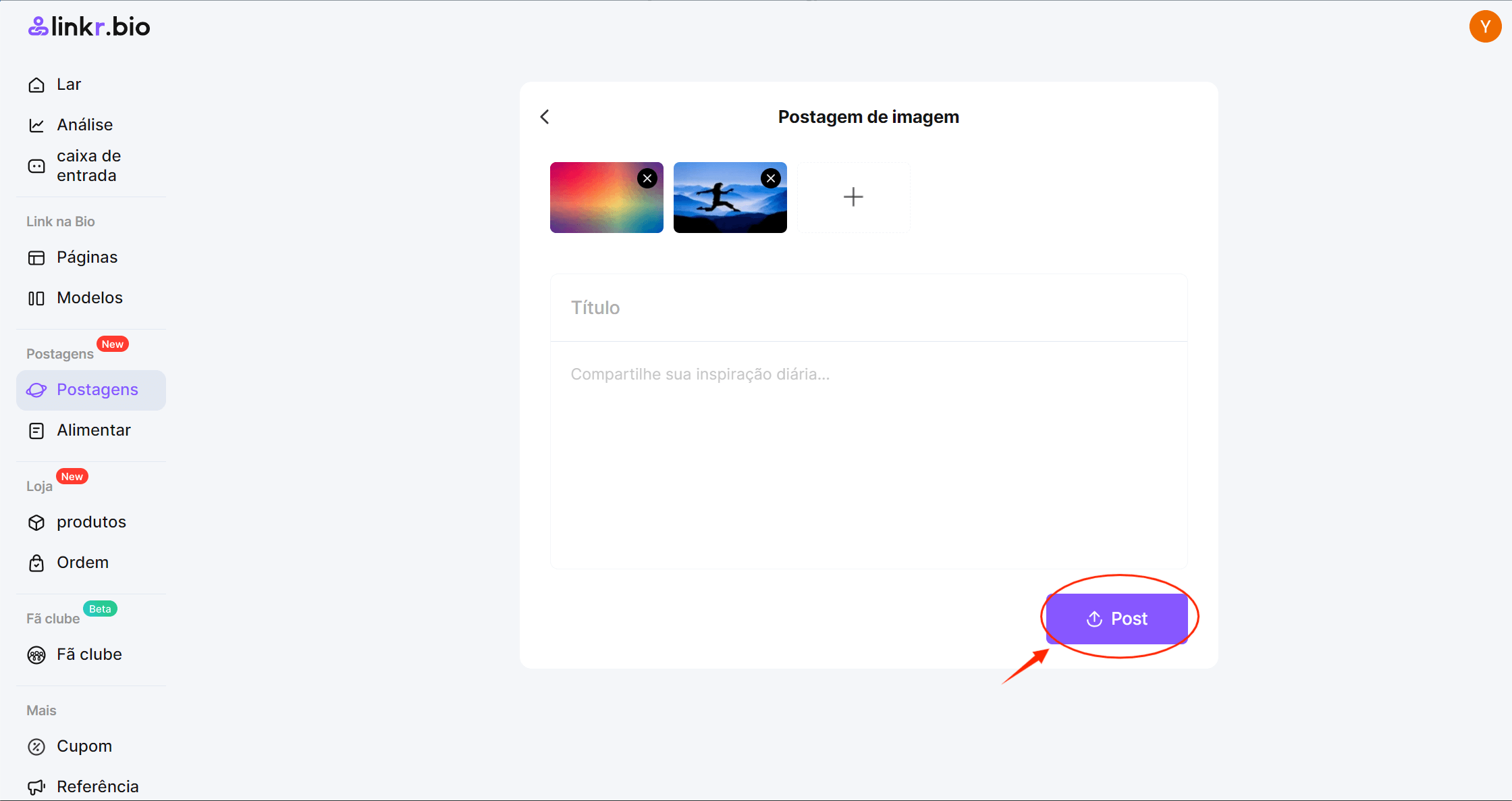Open Referência from sidebar menu
This screenshot has width=1512, height=801.
click(x=97, y=786)
